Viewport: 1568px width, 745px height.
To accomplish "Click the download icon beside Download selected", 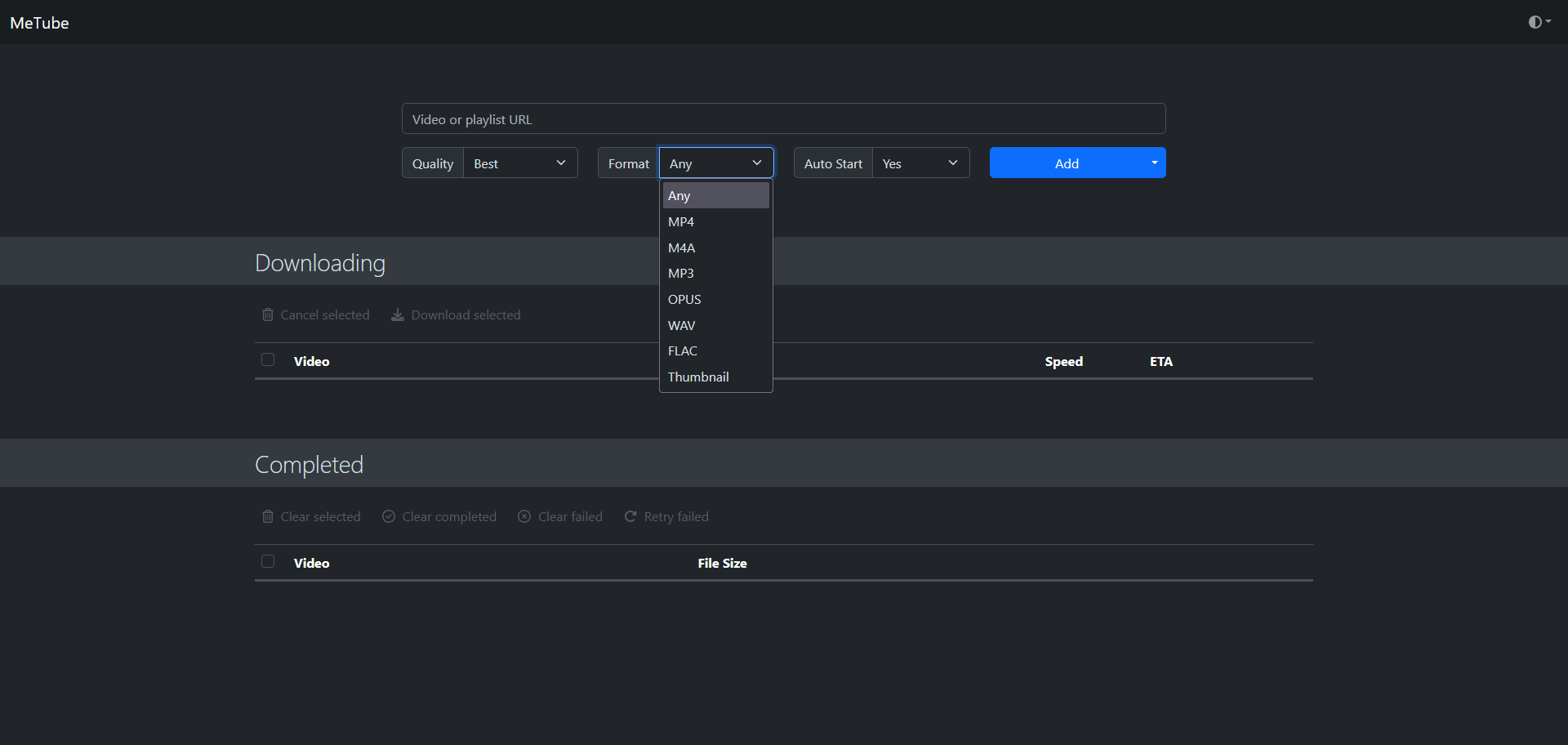I will coord(398,315).
